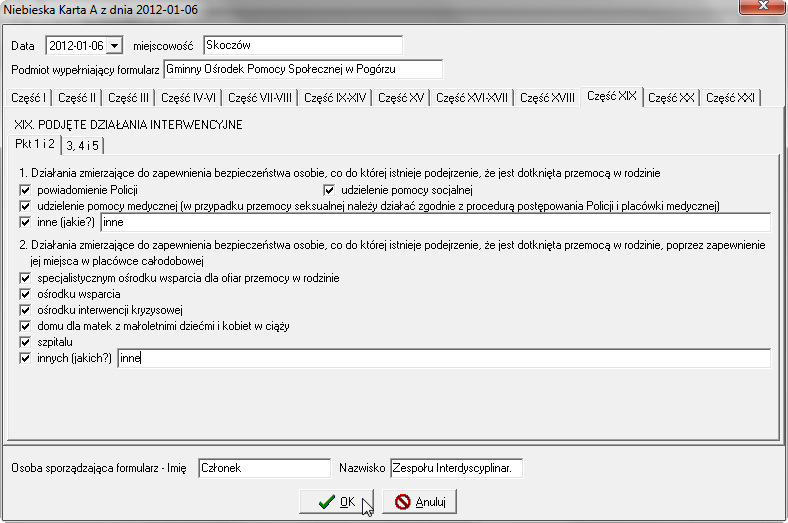The width and height of the screenshot is (788, 523).
Task: Uncheck the szpitalu checkbox
Action: (x=25, y=342)
